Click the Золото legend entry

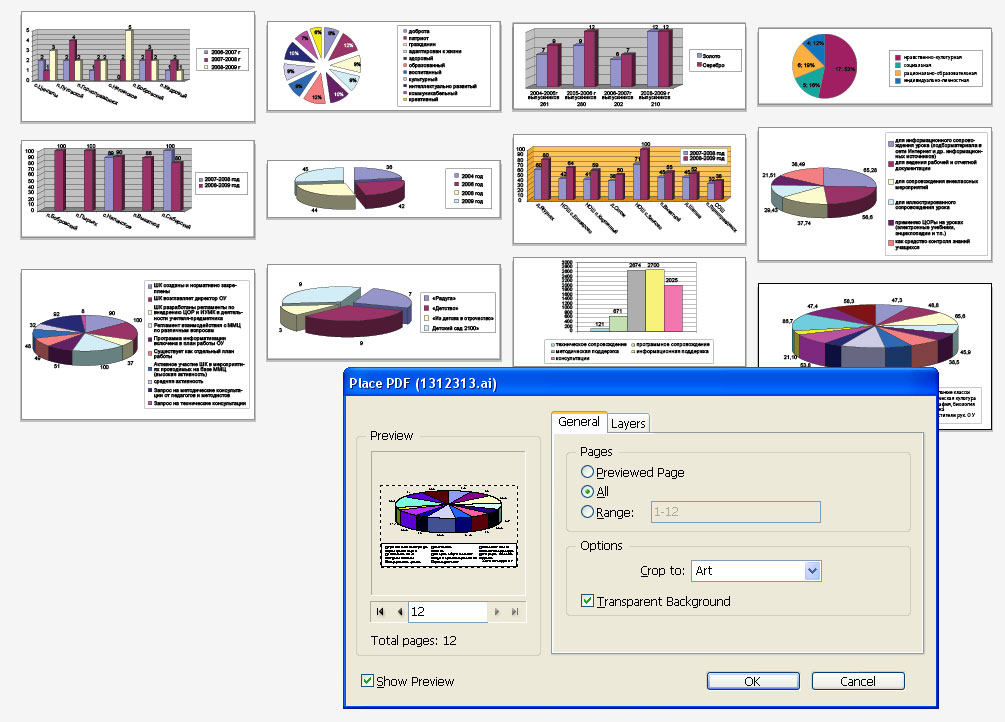tap(708, 56)
